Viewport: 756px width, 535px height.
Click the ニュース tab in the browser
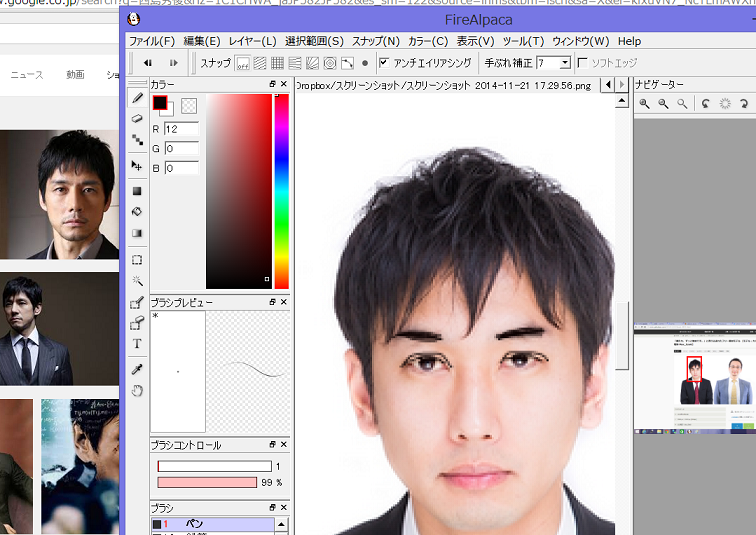[27, 75]
